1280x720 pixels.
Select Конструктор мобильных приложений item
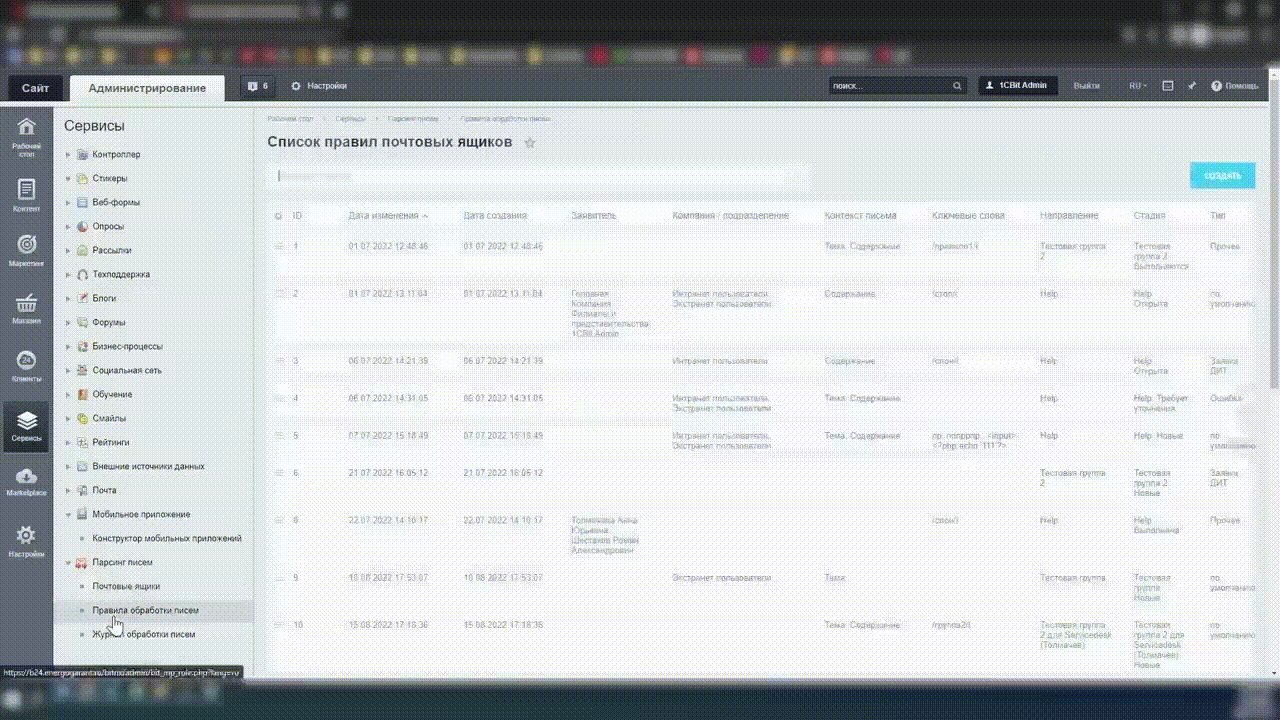167,539
